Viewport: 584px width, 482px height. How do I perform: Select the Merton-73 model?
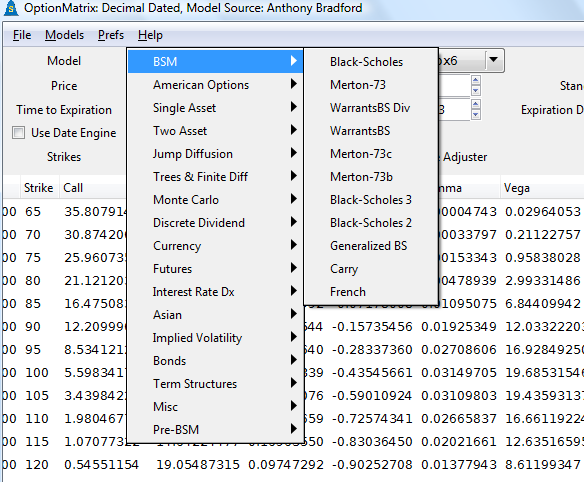(x=371, y=85)
